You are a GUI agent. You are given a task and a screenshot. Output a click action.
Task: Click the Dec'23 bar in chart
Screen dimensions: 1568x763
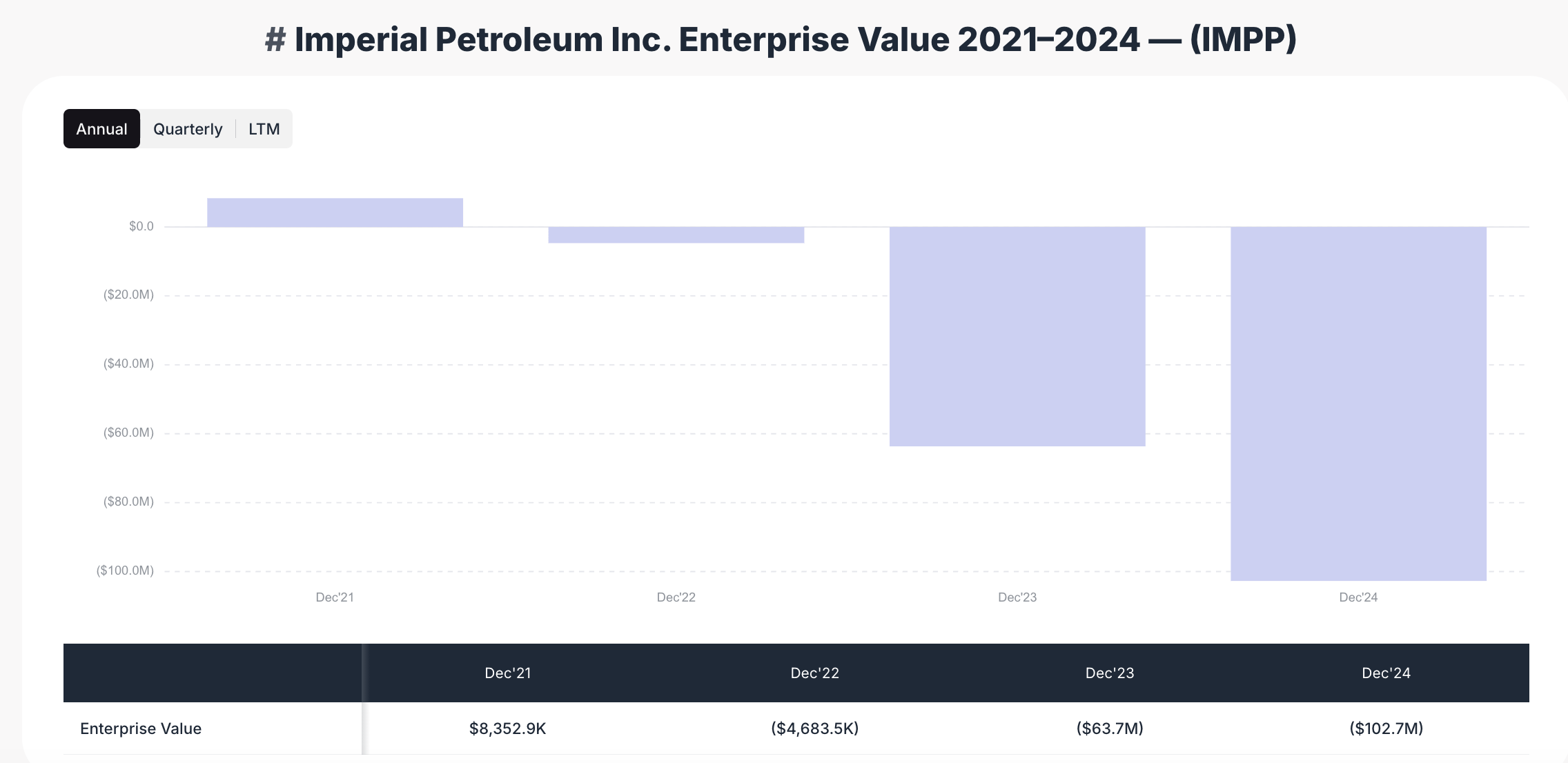[1017, 337]
